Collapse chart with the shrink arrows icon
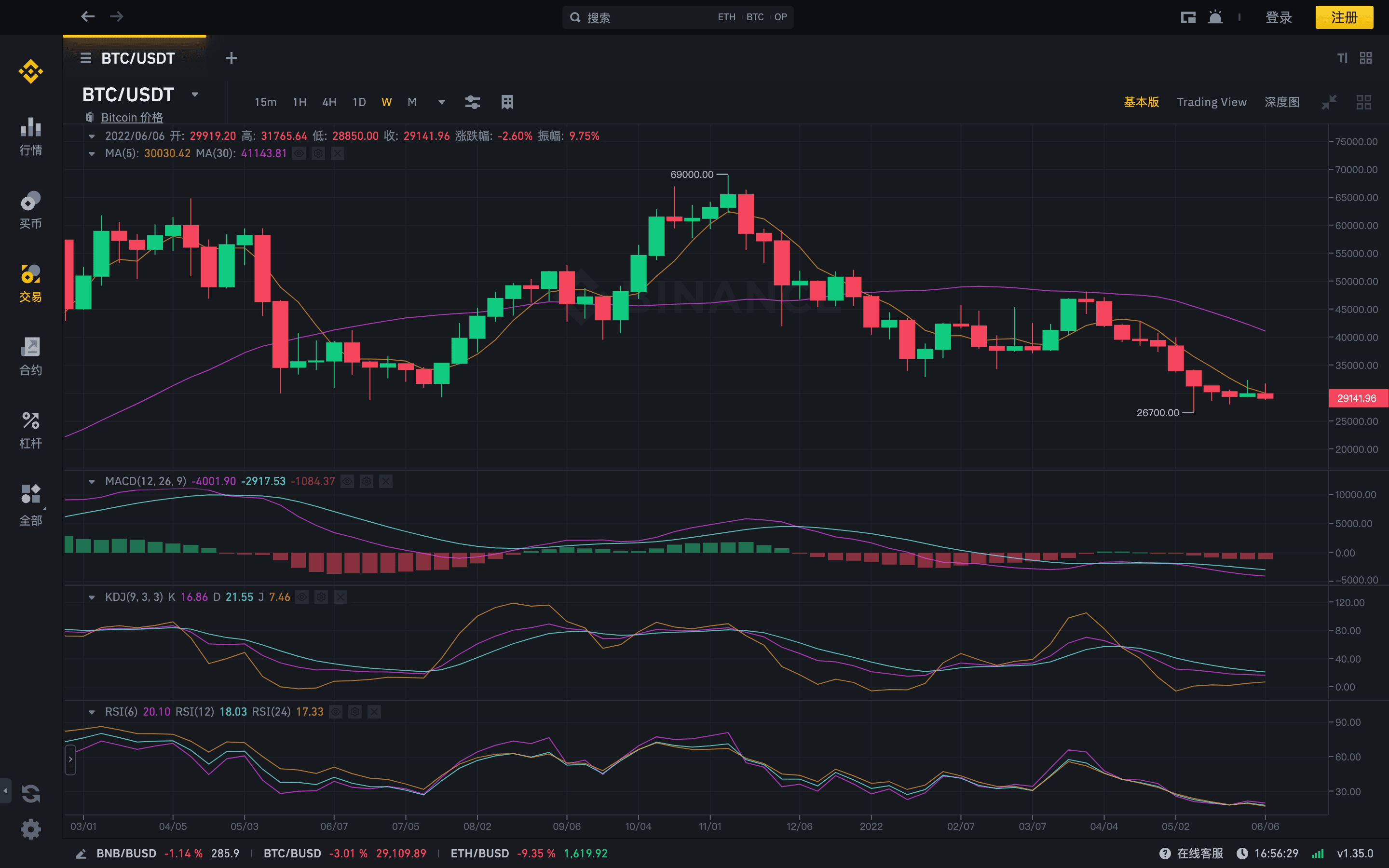 point(1329,102)
